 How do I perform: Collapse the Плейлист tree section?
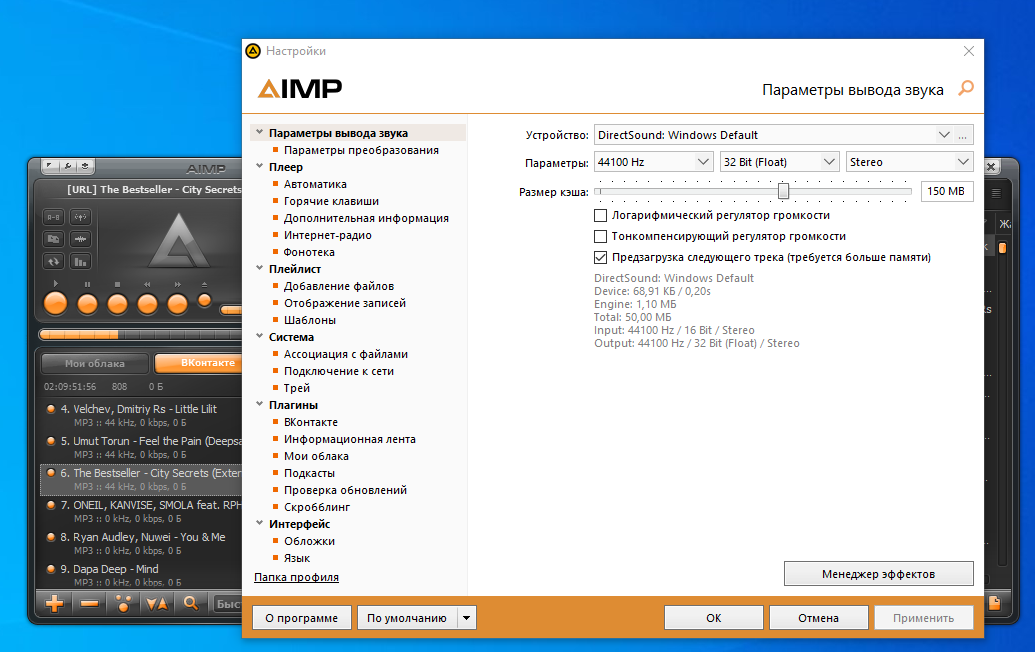[259, 268]
